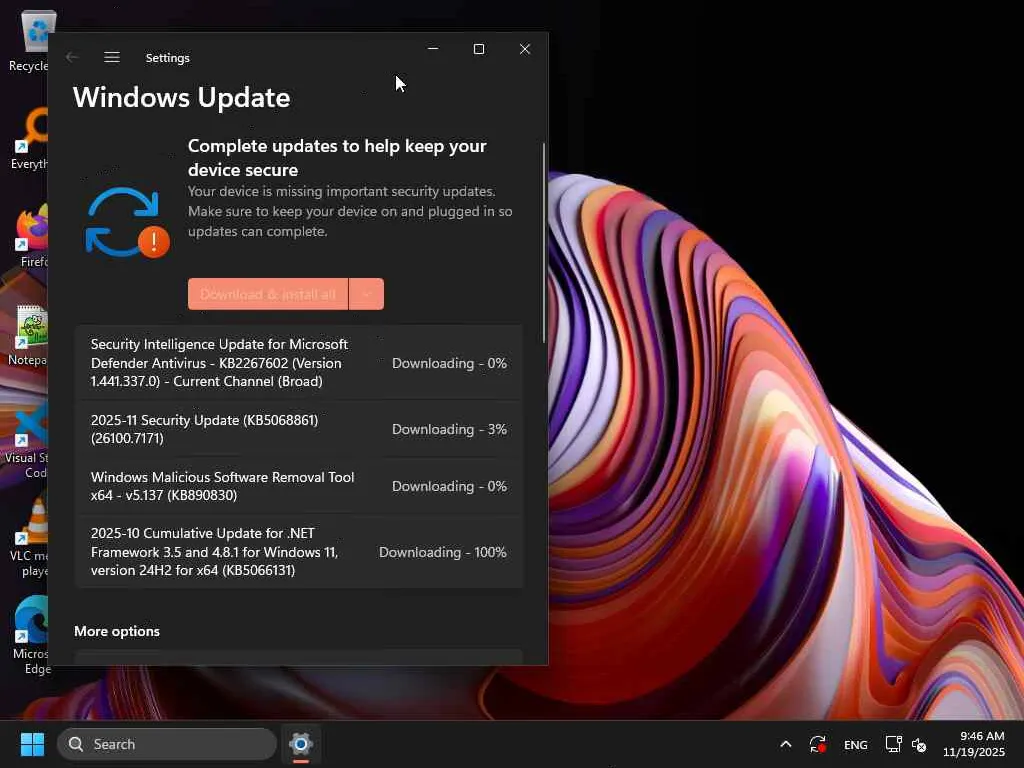Expand the Download & install all dropdown arrow
This screenshot has width=1024, height=768.
coord(366,294)
